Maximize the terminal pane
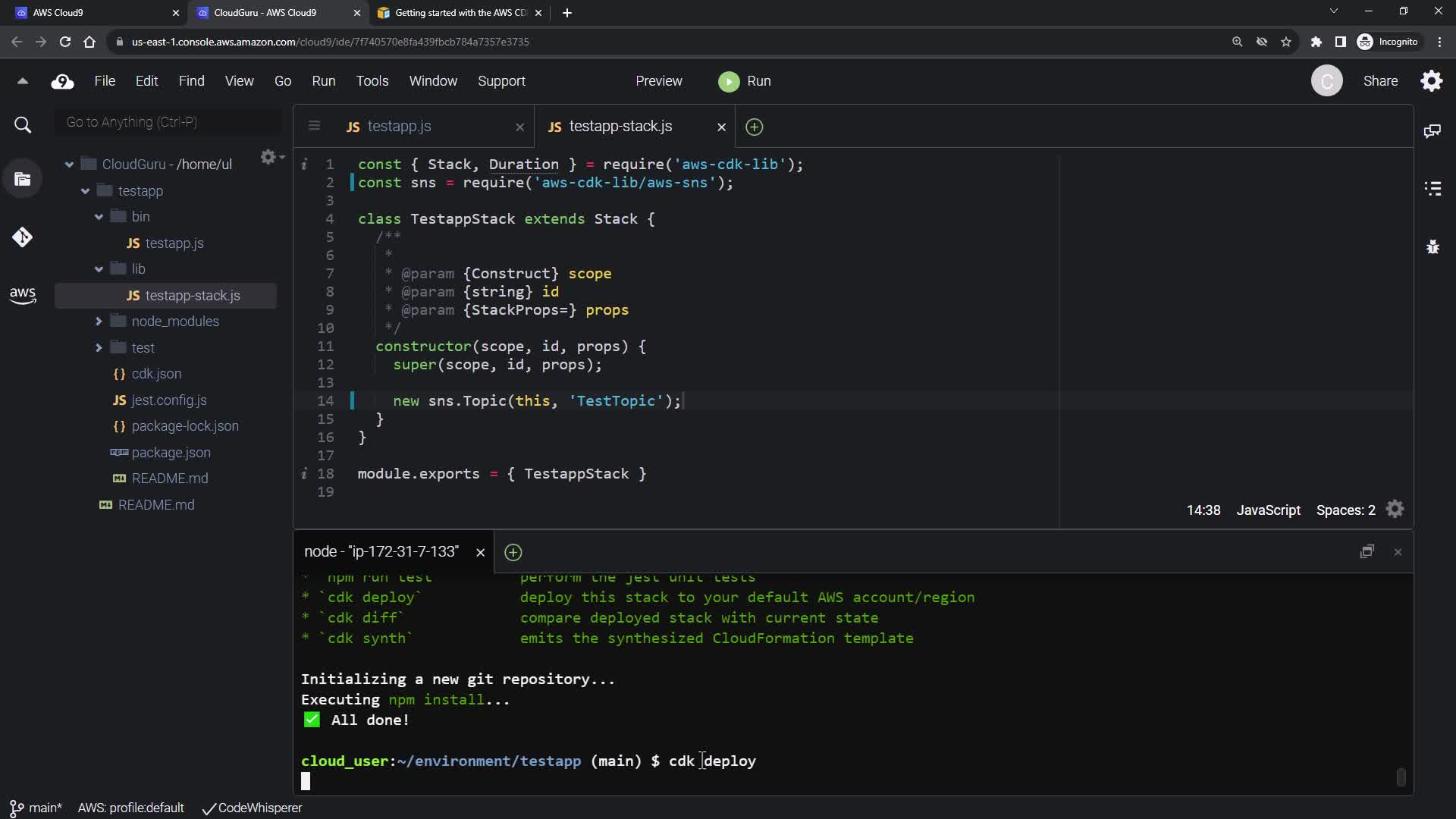This screenshot has height=819, width=1456. click(x=1367, y=552)
